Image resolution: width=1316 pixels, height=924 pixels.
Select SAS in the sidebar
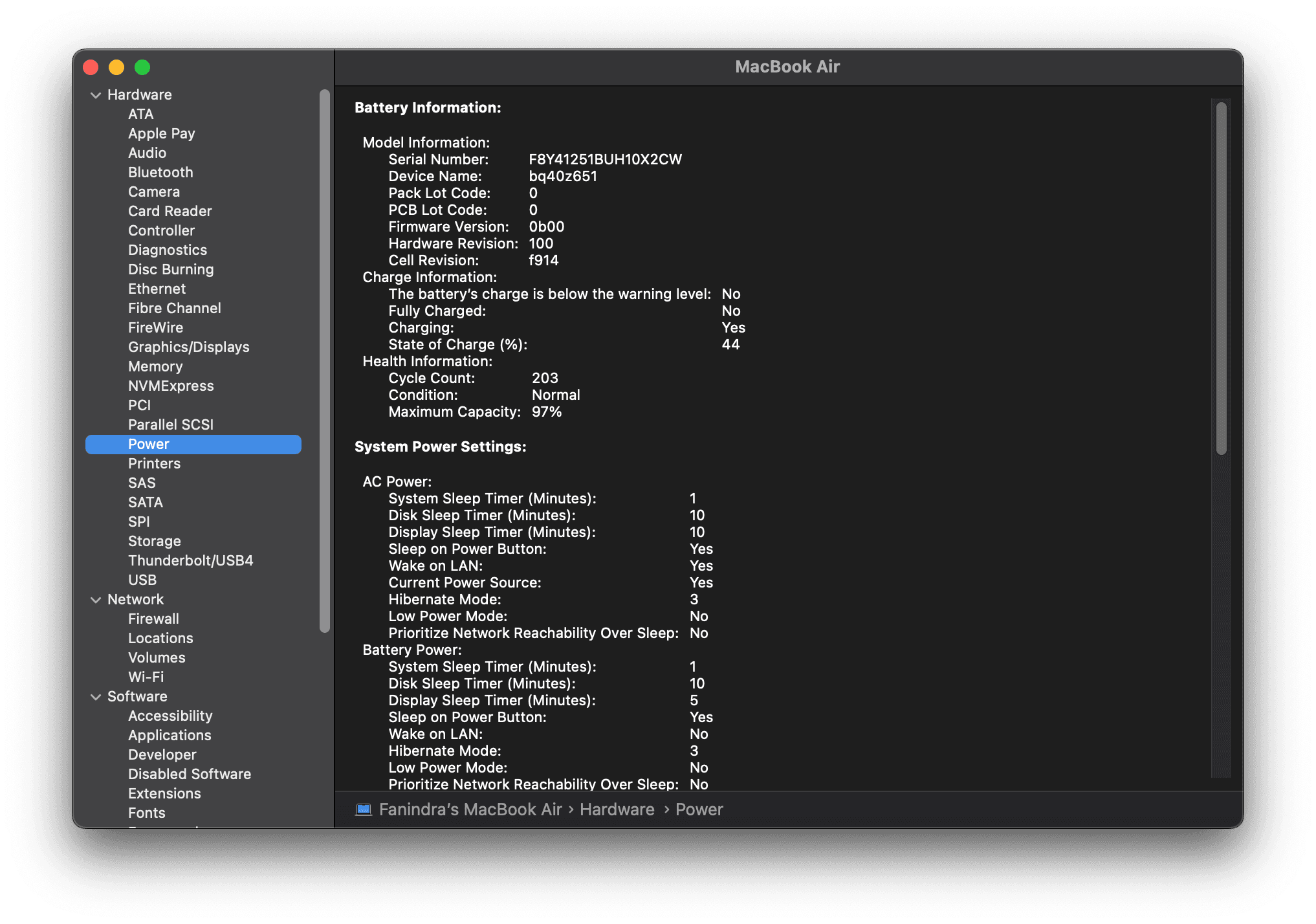tap(142, 483)
